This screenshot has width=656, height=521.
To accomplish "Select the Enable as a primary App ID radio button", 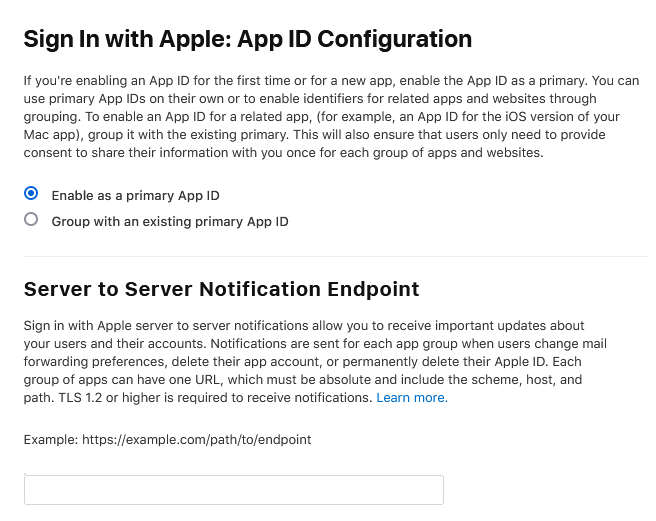I will [x=32, y=195].
